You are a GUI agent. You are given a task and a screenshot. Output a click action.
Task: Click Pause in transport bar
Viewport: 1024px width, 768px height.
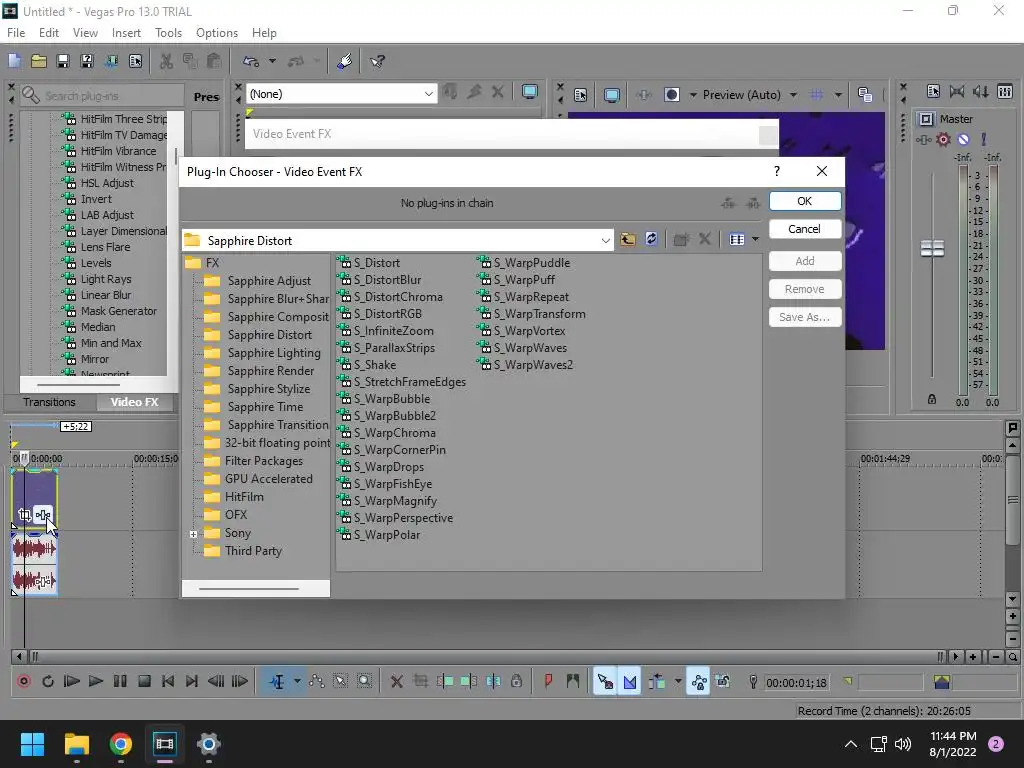pos(120,682)
